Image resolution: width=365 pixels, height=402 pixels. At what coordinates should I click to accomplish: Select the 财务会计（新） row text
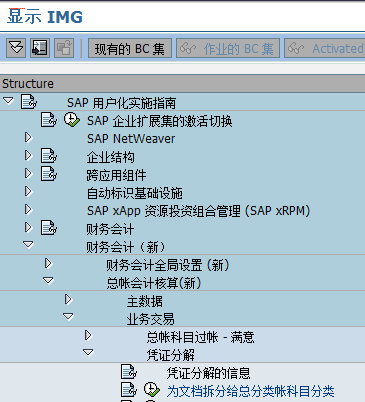tap(126, 247)
